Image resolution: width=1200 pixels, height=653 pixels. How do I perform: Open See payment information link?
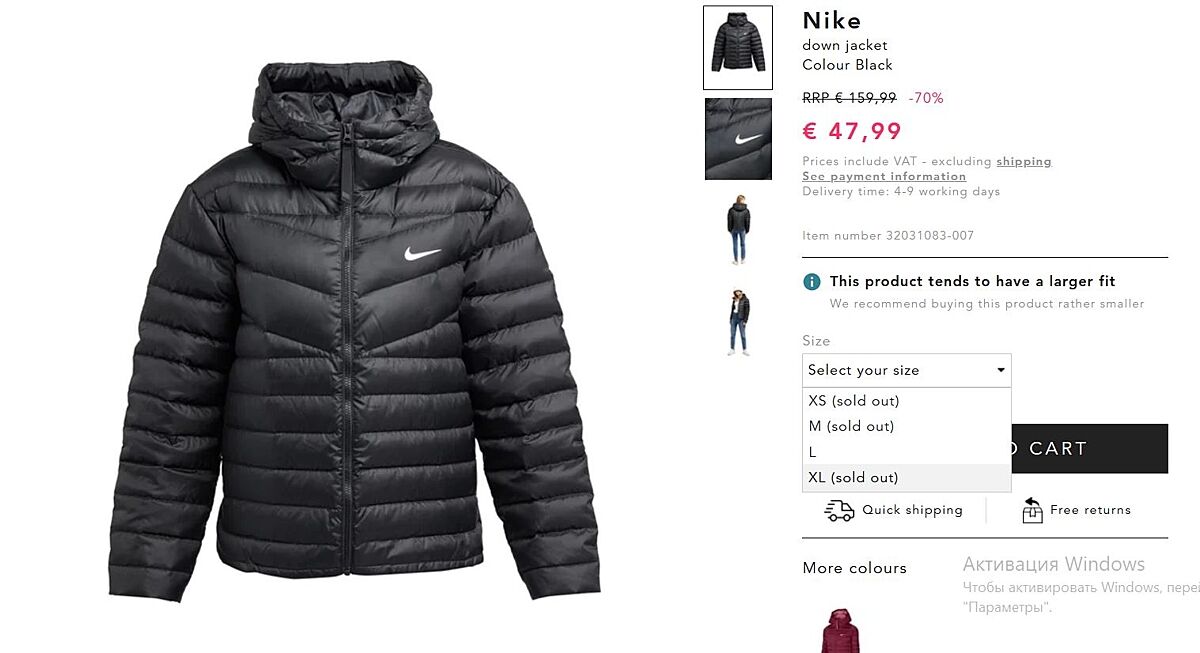tap(884, 176)
